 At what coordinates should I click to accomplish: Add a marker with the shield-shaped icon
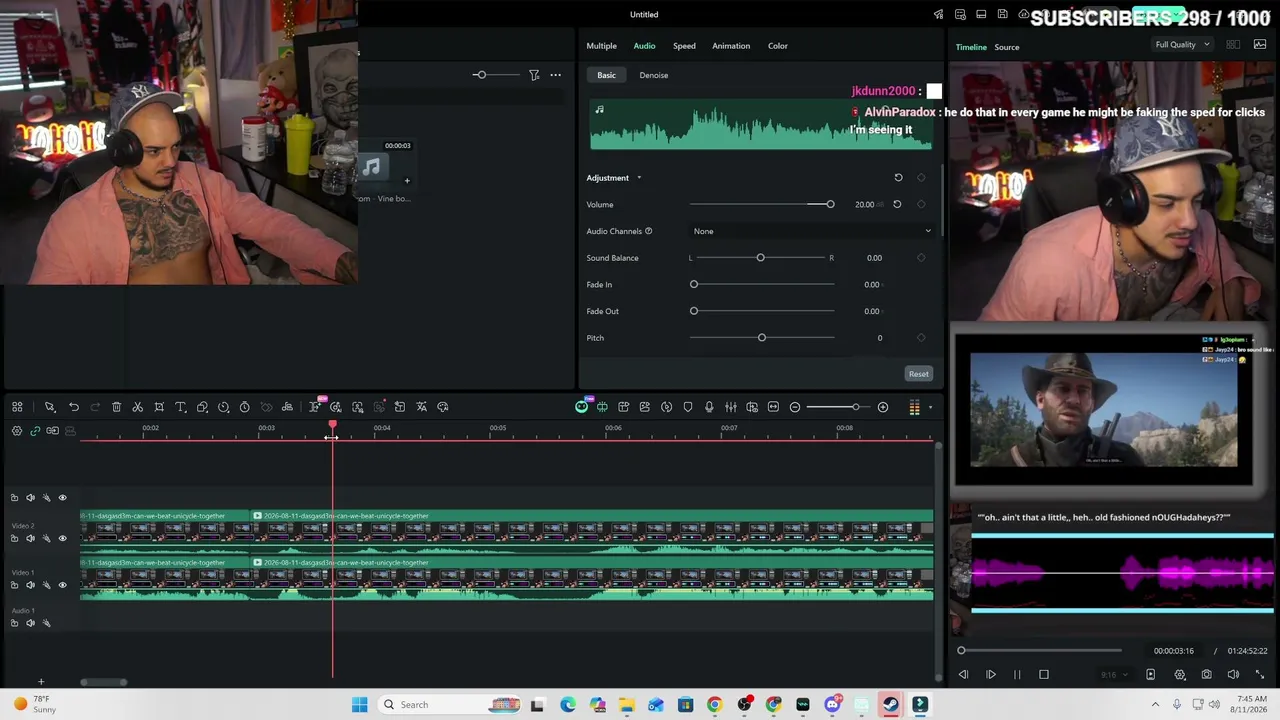688,407
